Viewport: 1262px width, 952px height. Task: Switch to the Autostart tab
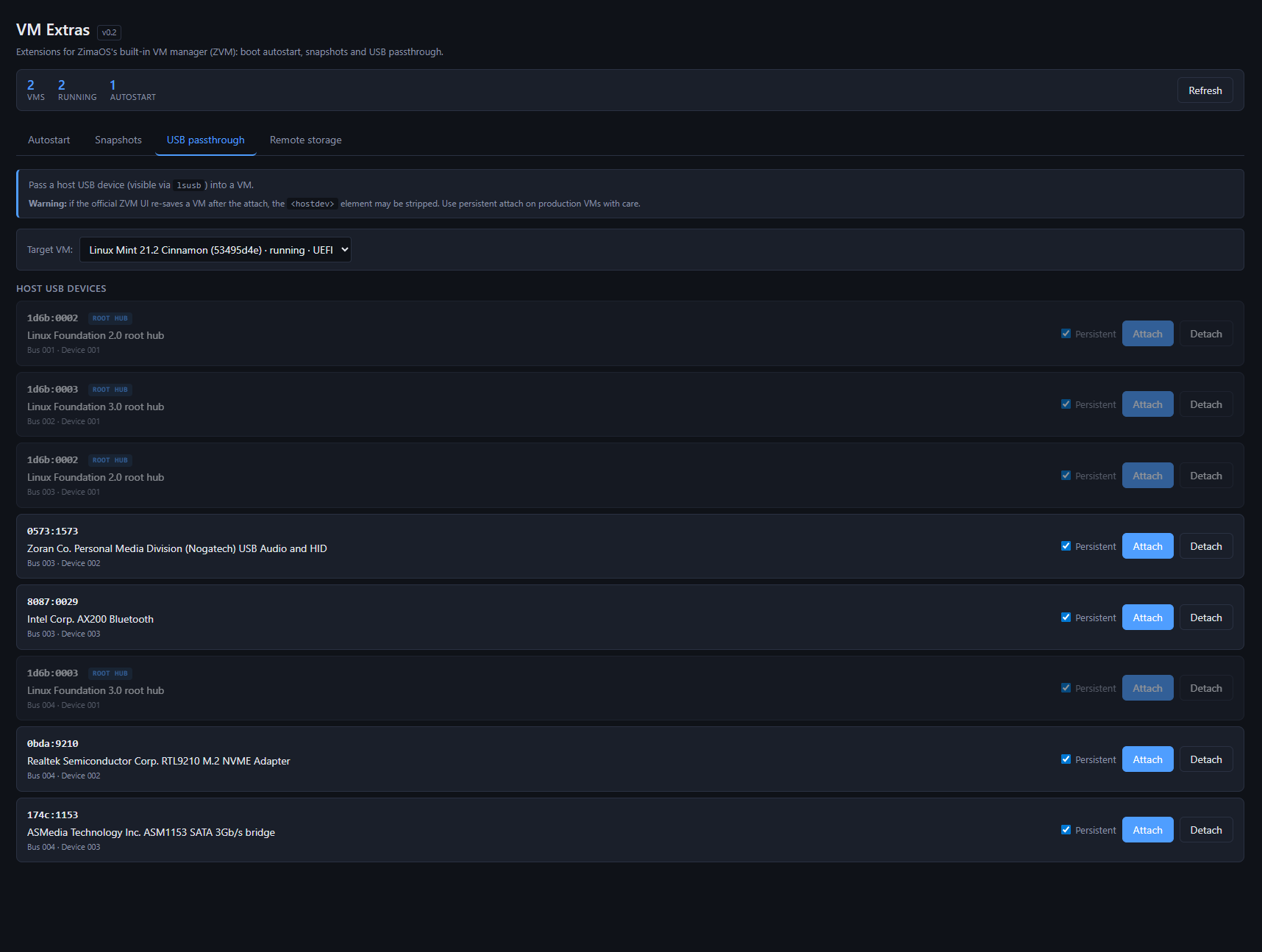[x=49, y=140]
